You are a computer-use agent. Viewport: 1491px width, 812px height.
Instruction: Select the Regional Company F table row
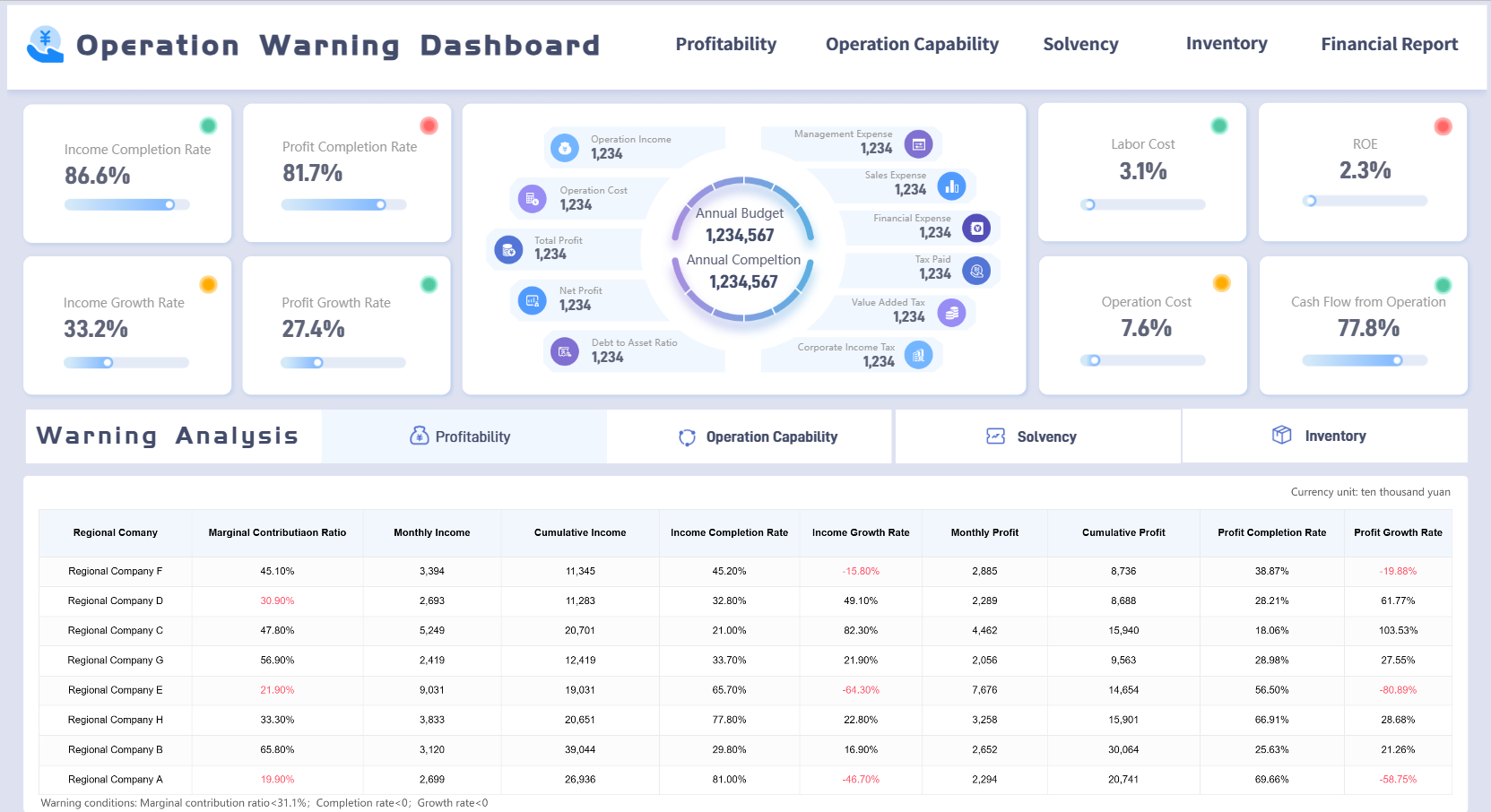click(115, 571)
